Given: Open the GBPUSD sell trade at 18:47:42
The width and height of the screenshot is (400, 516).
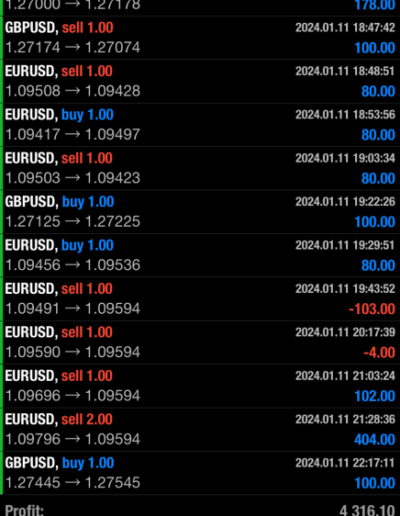Looking at the screenshot, I should tap(200, 38).
